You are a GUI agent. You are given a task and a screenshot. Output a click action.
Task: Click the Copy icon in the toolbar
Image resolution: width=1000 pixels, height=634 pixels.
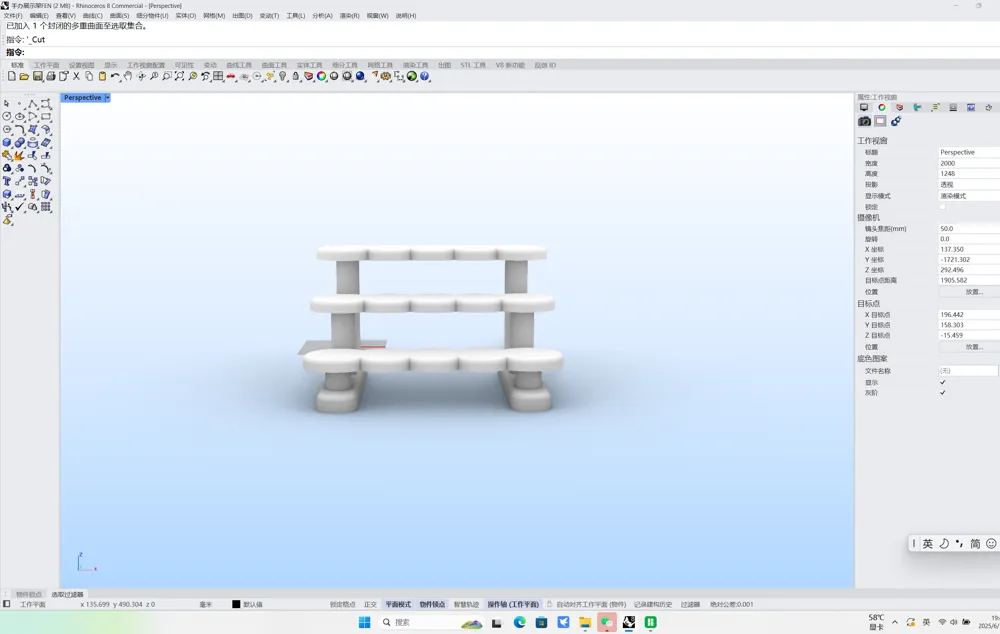(89, 76)
